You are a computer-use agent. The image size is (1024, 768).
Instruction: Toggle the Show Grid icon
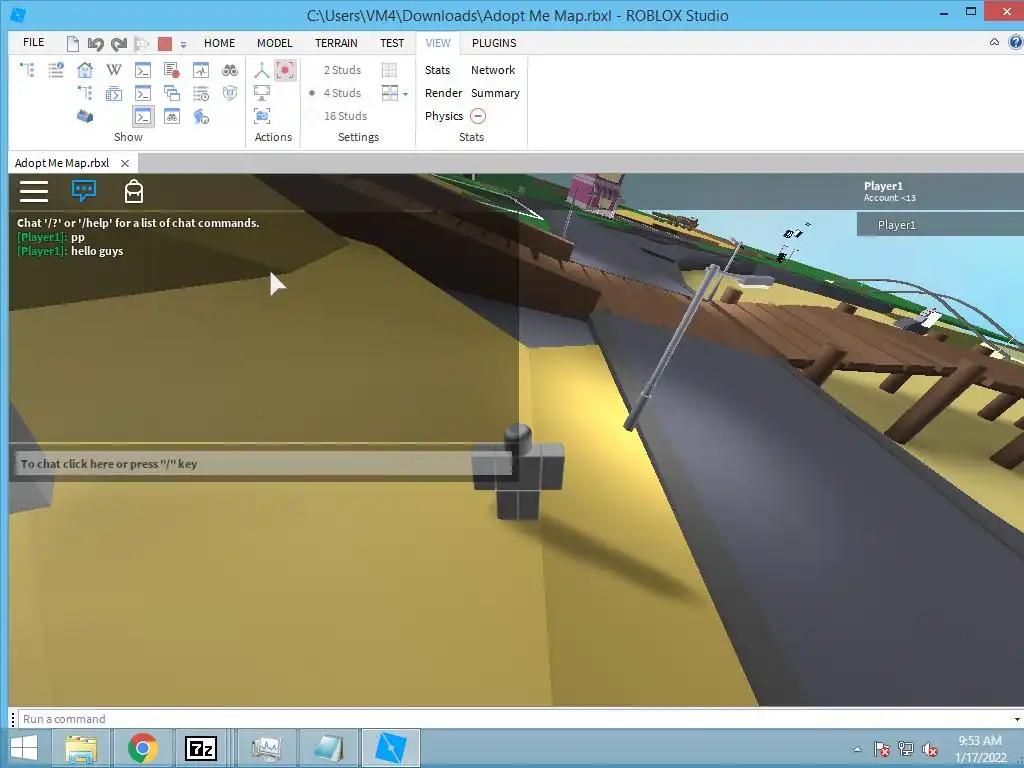[x=389, y=70]
